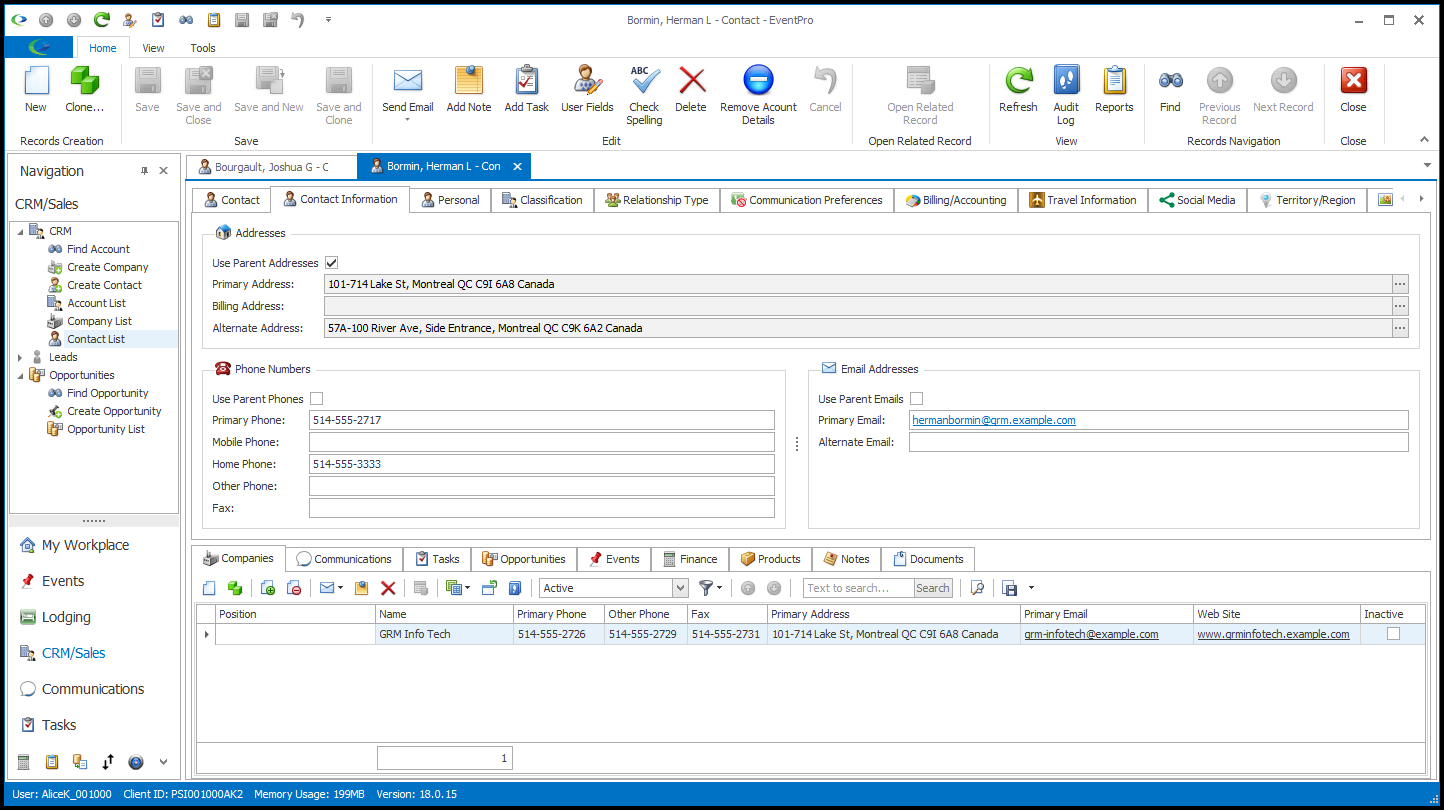Close the Navigation panel

click(x=163, y=171)
